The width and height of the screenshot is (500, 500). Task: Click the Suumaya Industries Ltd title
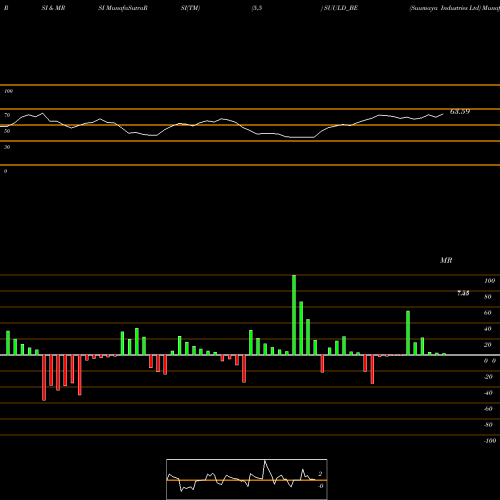pyautogui.click(x=445, y=8)
